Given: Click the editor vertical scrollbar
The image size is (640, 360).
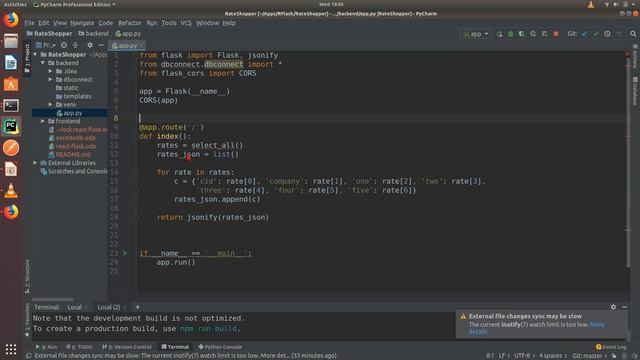Looking at the screenshot, I should tap(628, 159).
